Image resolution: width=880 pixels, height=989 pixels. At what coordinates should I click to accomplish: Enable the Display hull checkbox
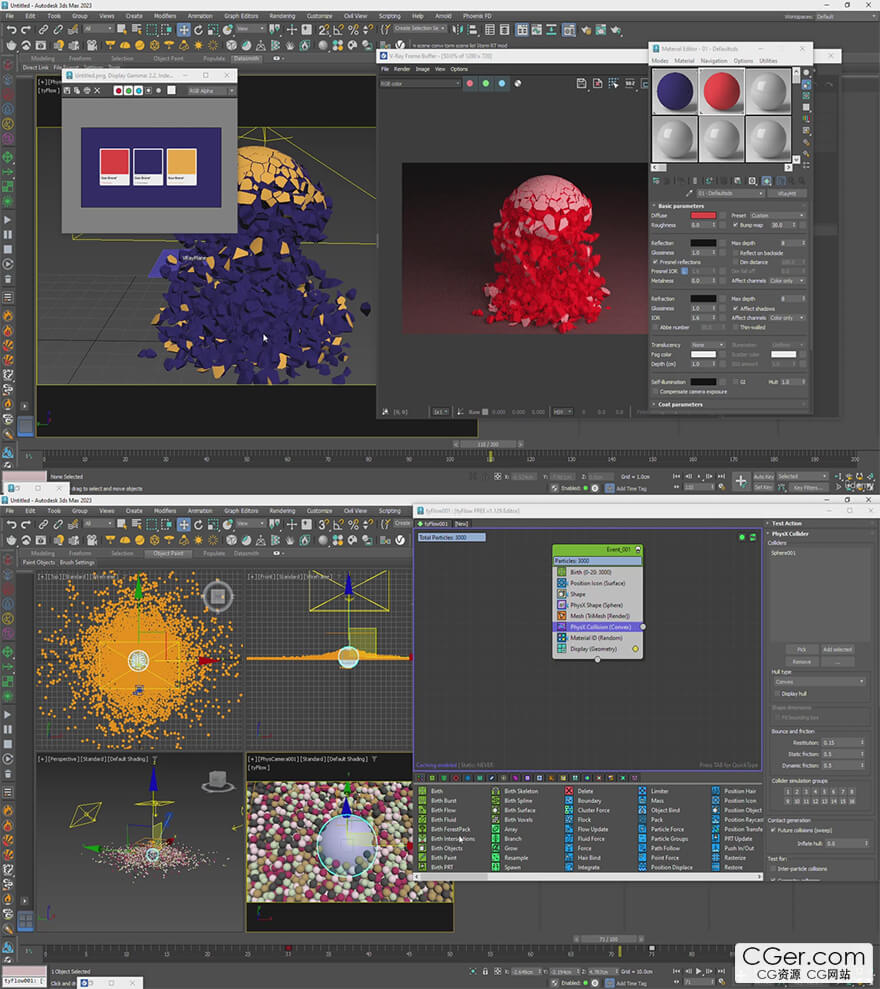(x=778, y=692)
